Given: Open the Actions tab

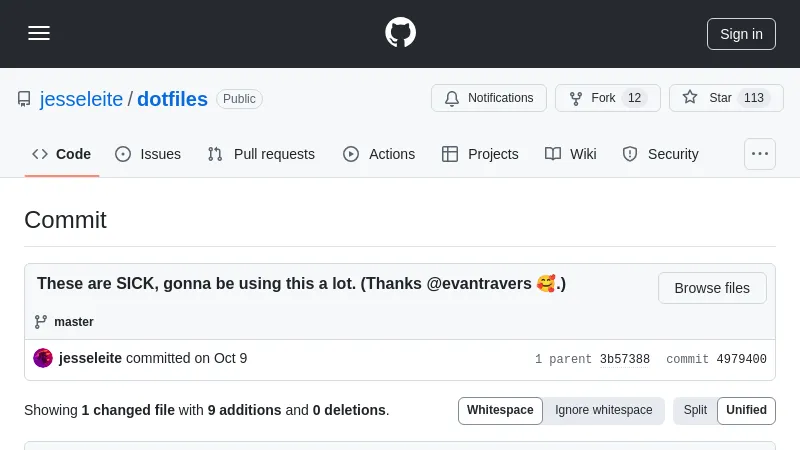Looking at the screenshot, I should 379,154.
